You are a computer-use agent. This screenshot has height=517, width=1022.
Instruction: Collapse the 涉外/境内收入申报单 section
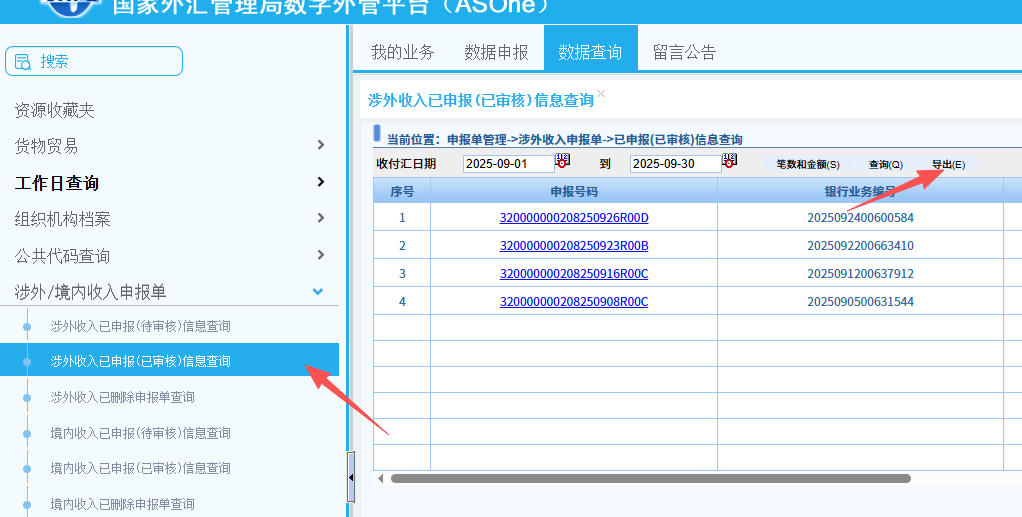(318, 292)
